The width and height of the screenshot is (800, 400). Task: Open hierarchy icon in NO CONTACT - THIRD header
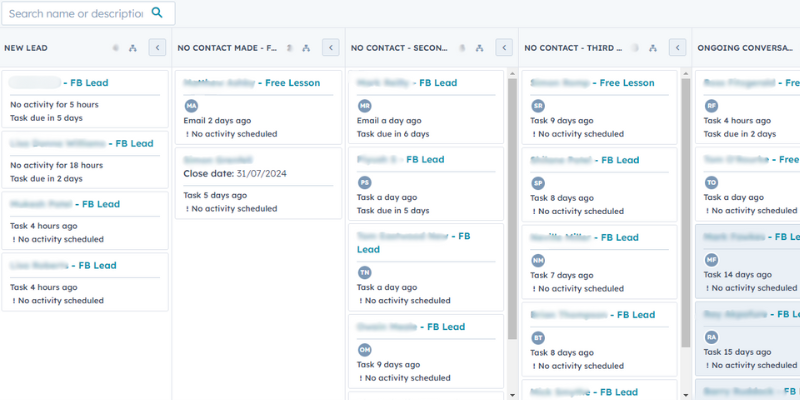653,48
